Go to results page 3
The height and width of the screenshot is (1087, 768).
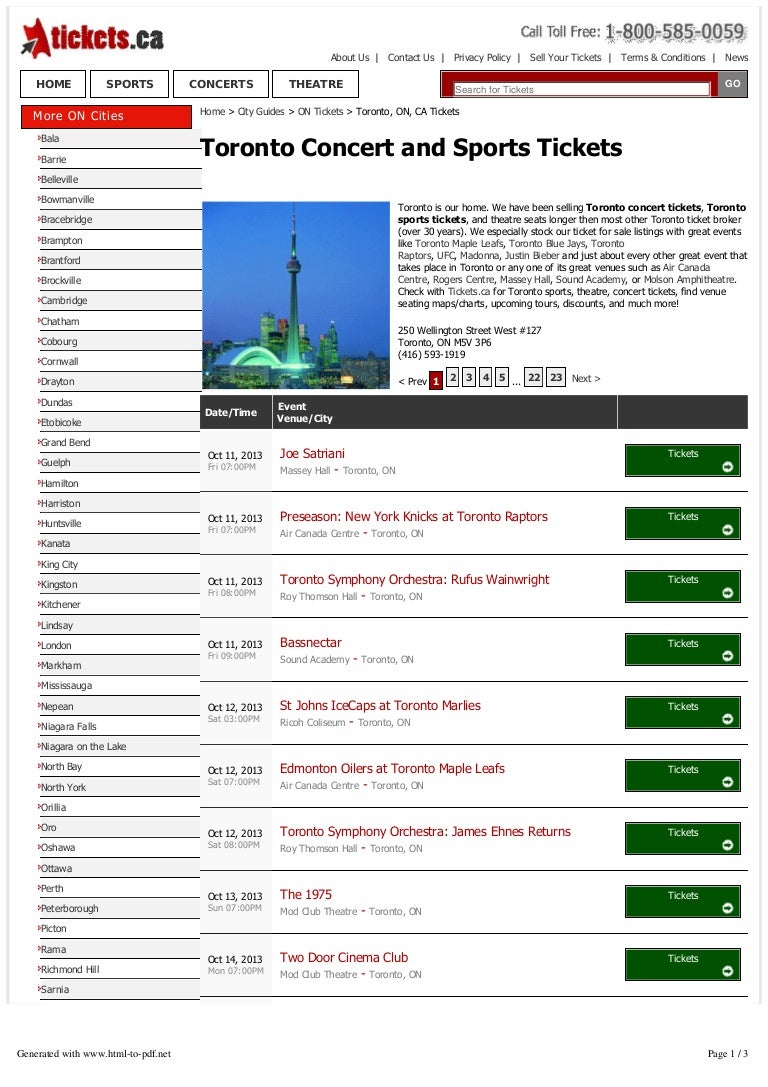[469, 376]
